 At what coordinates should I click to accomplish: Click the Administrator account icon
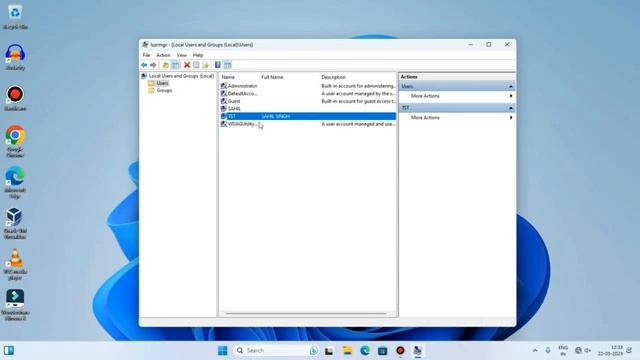click(224, 86)
